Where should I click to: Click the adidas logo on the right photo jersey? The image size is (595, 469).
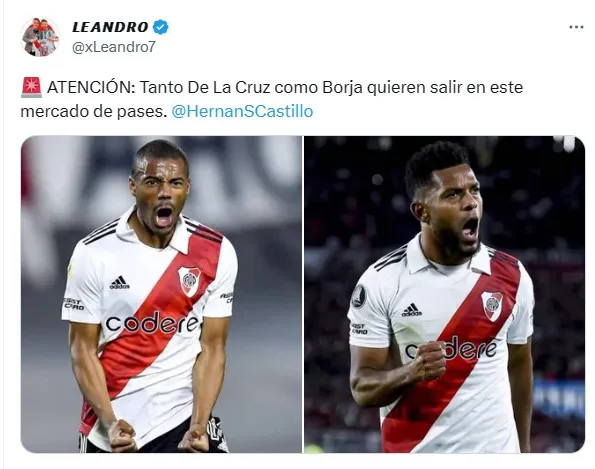pyautogui.click(x=412, y=310)
